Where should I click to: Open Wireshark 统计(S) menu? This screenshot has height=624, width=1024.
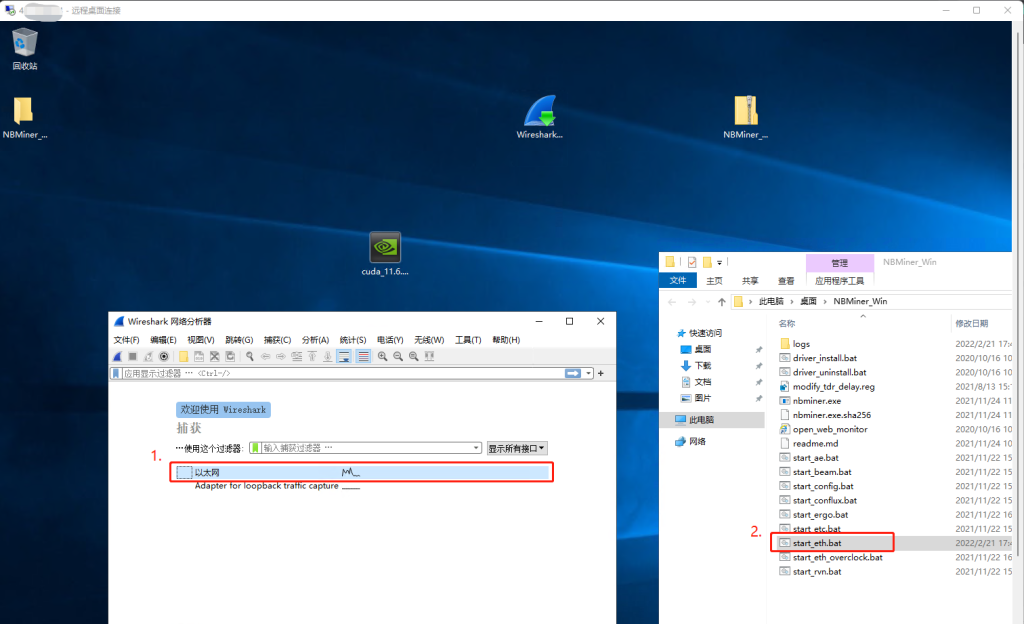point(353,340)
